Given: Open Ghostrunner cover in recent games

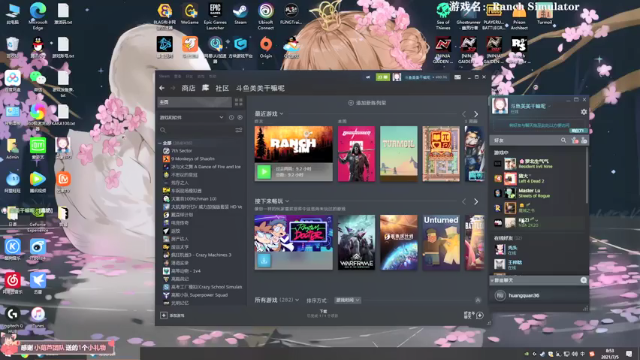Looking at the screenshot, I should (x=356, y=153).
